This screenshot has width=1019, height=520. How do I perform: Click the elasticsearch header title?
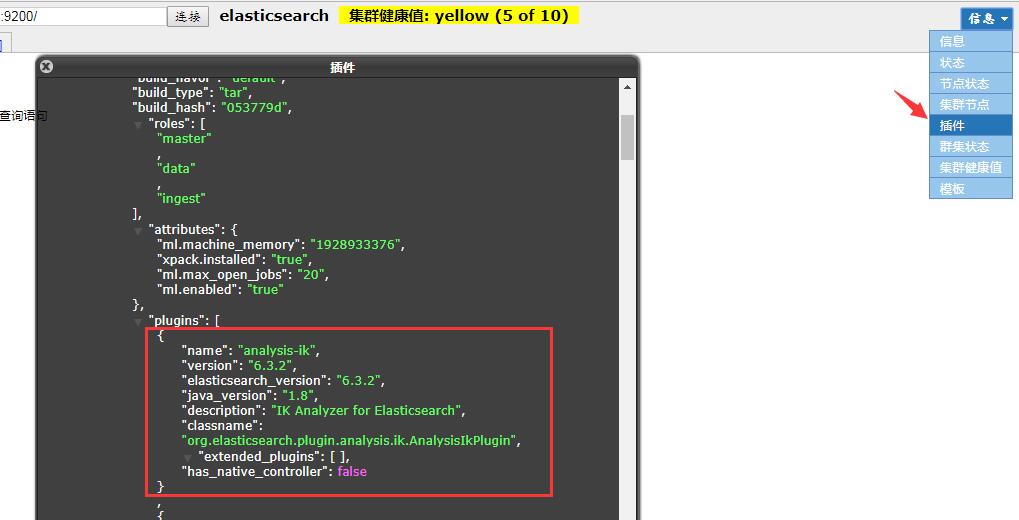click(x=274, y=16)
